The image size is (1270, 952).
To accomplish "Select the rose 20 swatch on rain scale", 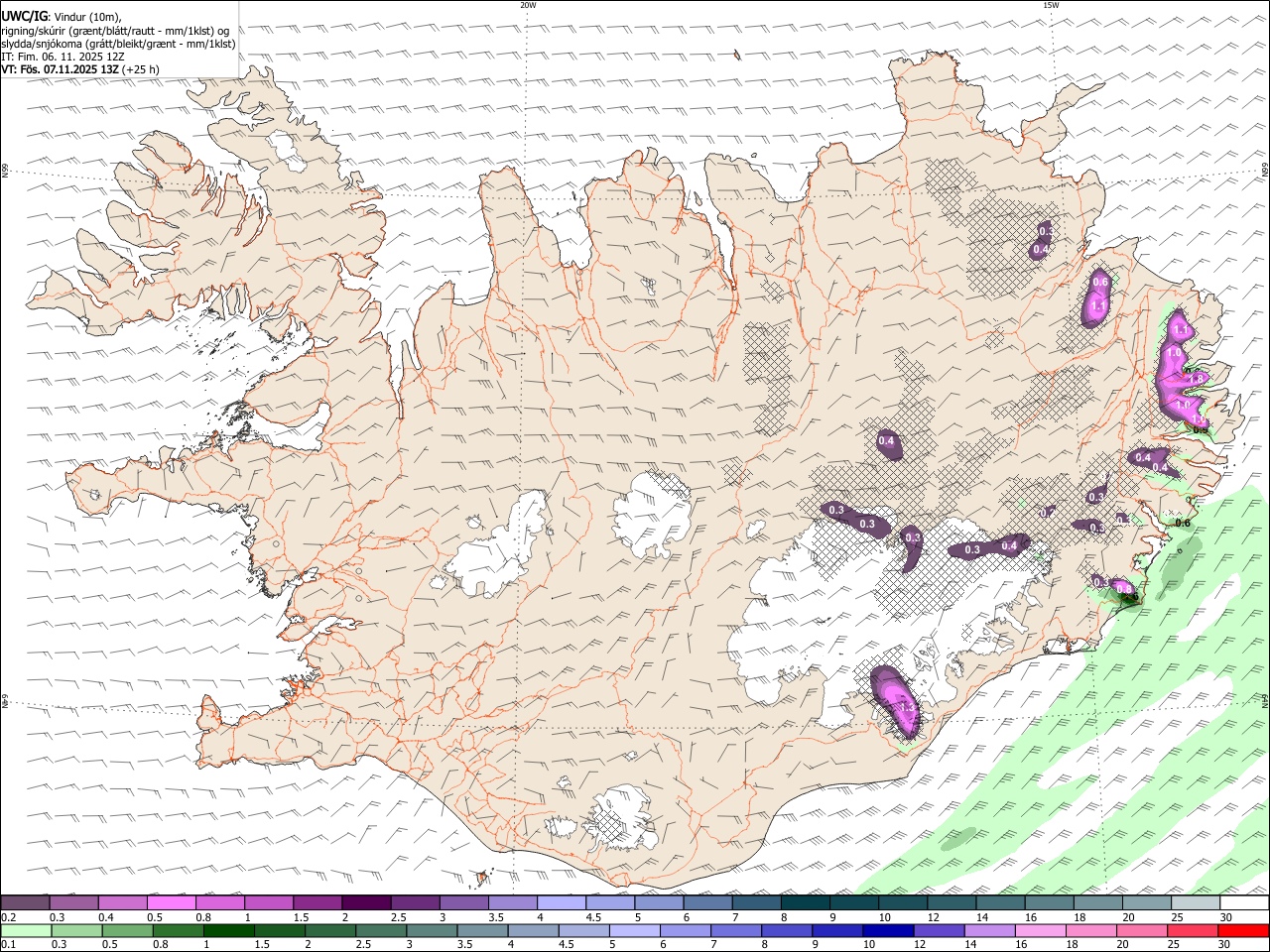I will pos(1140,931).
